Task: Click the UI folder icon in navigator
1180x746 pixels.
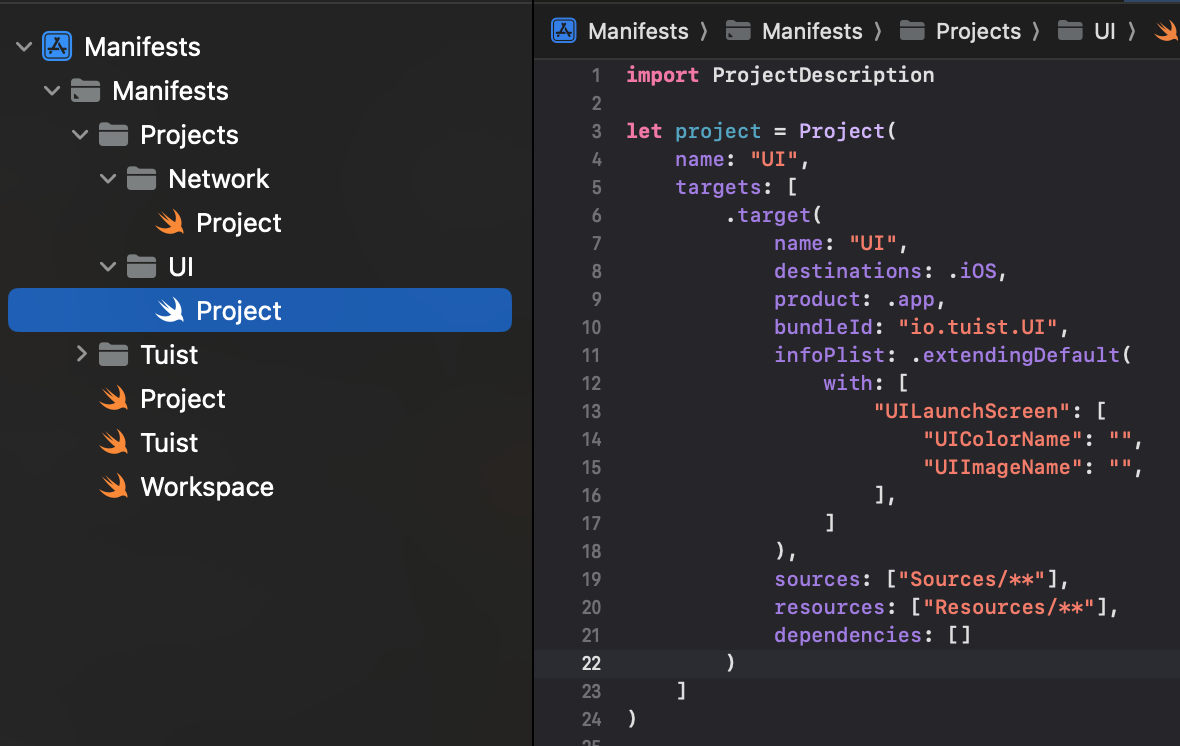Action: 141,266
